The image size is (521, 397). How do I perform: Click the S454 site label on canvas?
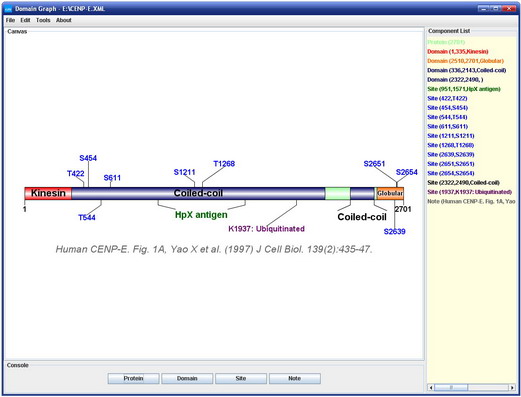point(88,158)
